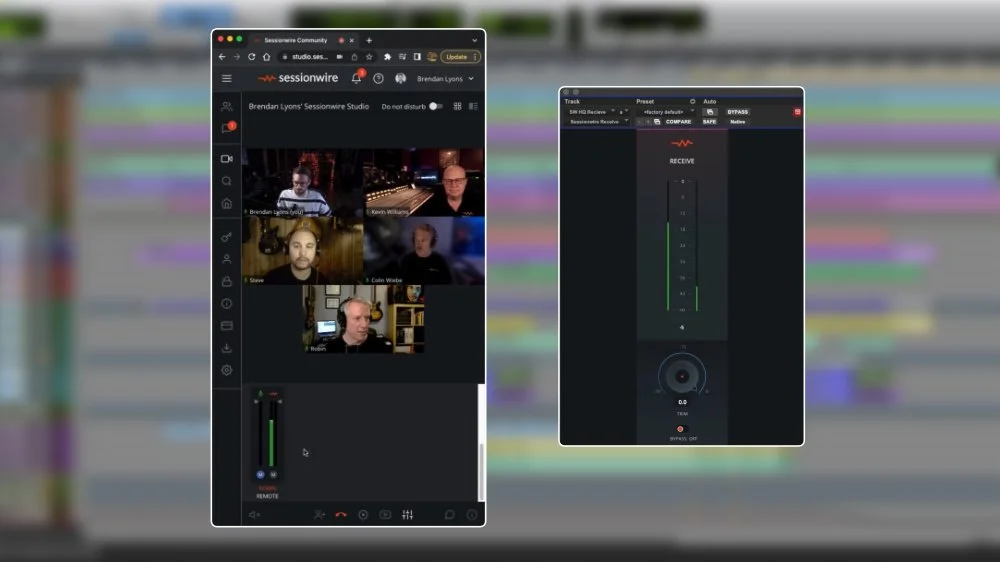Open the chat bubble in the bottom bar

pos(450,515)
